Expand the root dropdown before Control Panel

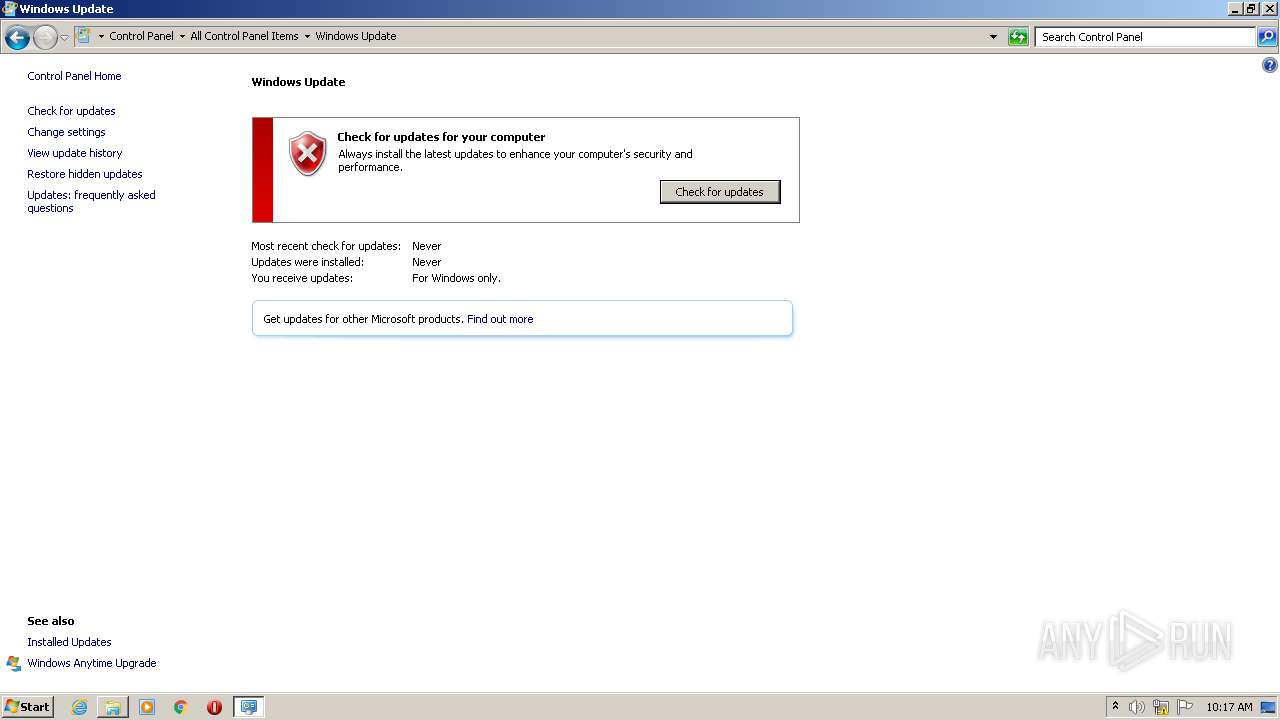tap(100, 36)
